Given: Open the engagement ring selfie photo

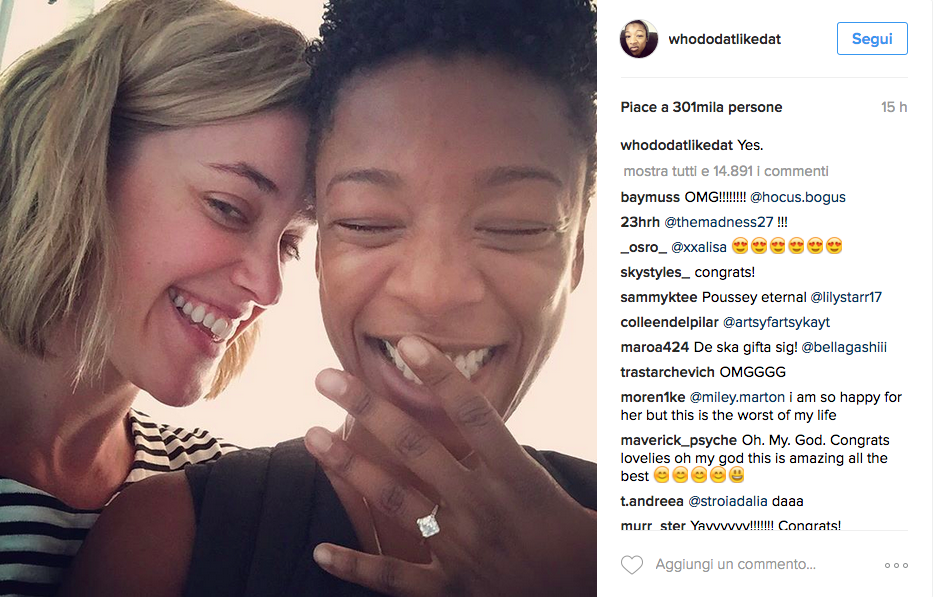Looking at the screenshot, I should 298,298.
